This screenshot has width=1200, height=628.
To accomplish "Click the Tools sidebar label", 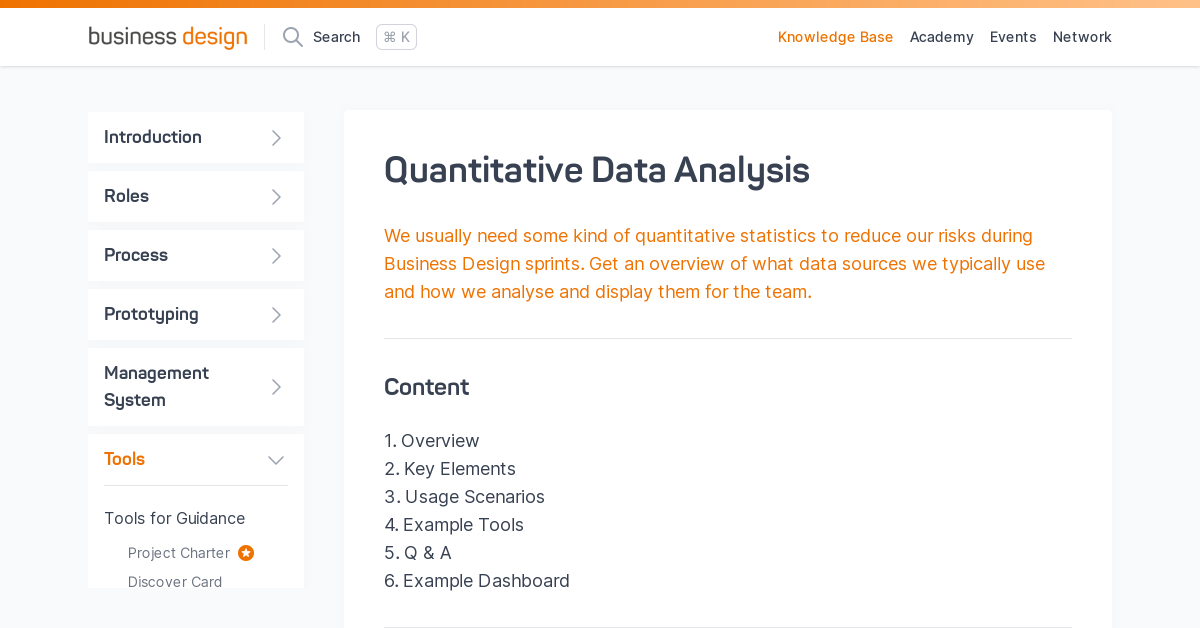I will click(x=124, y=459).
